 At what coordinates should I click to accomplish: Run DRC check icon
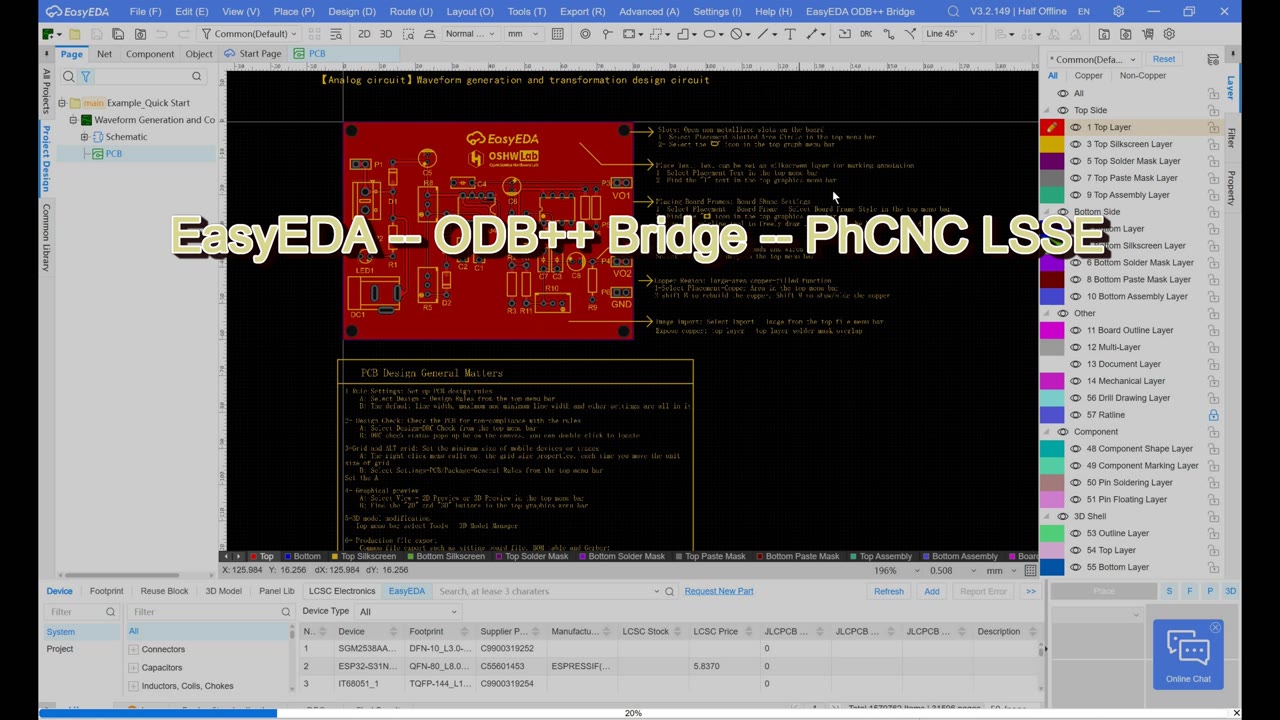(x=866, y=34)
